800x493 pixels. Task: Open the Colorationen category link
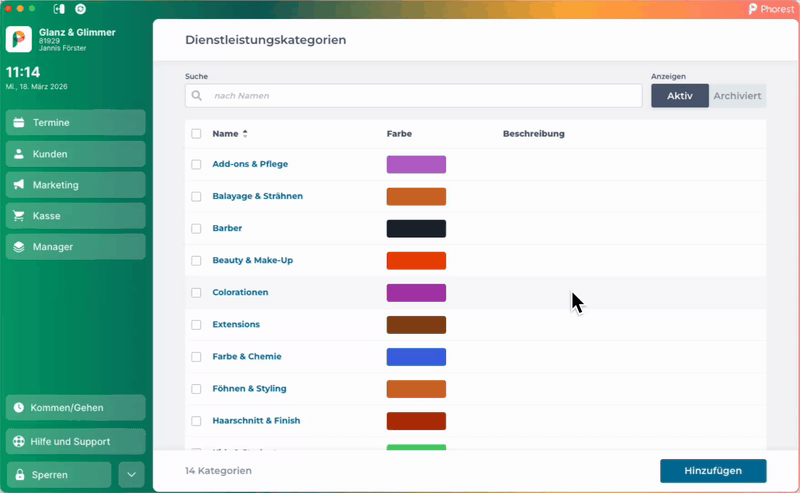240,292
